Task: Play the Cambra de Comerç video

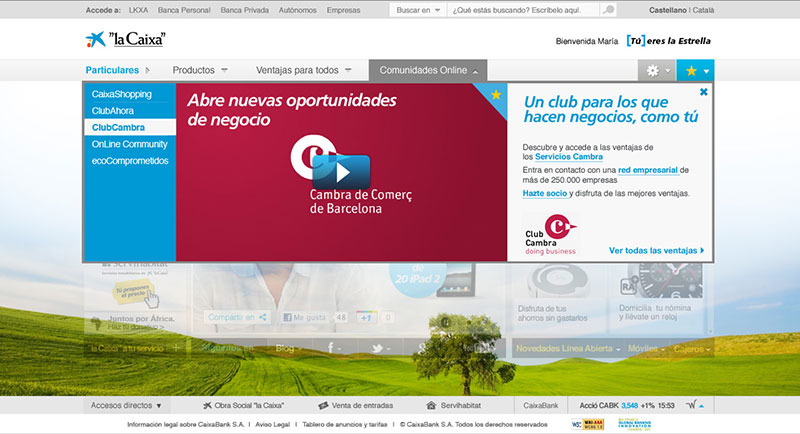Action: point(341,172)
